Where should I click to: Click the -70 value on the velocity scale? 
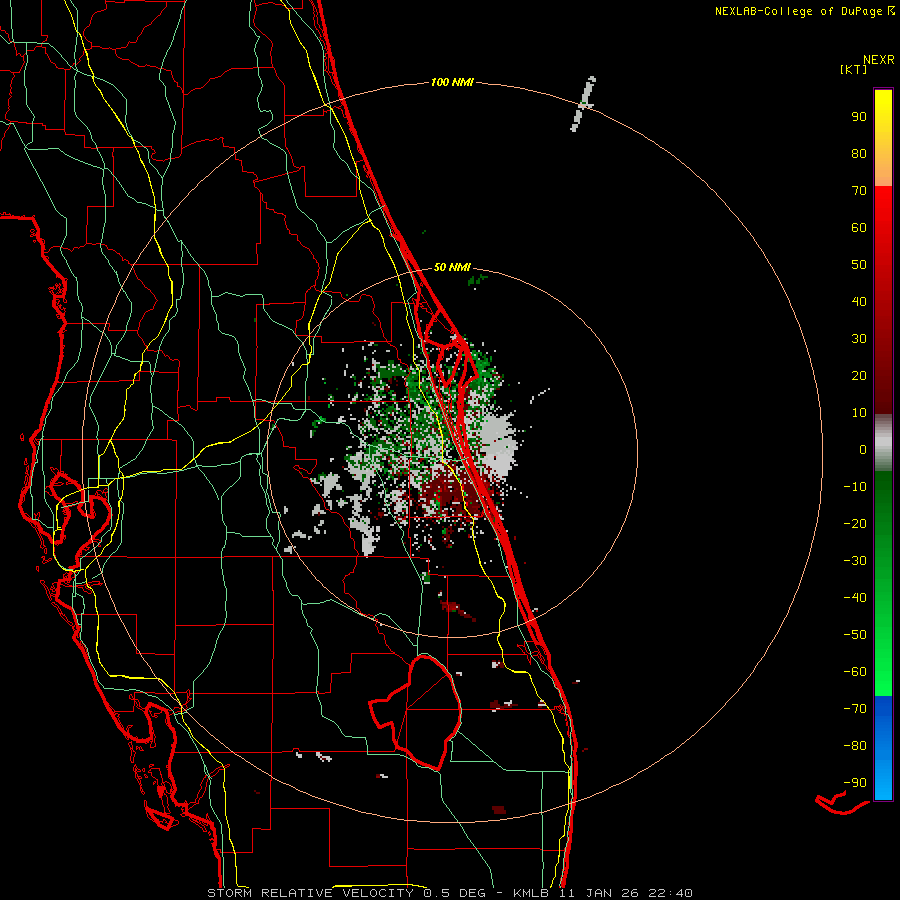pos(855,709)
